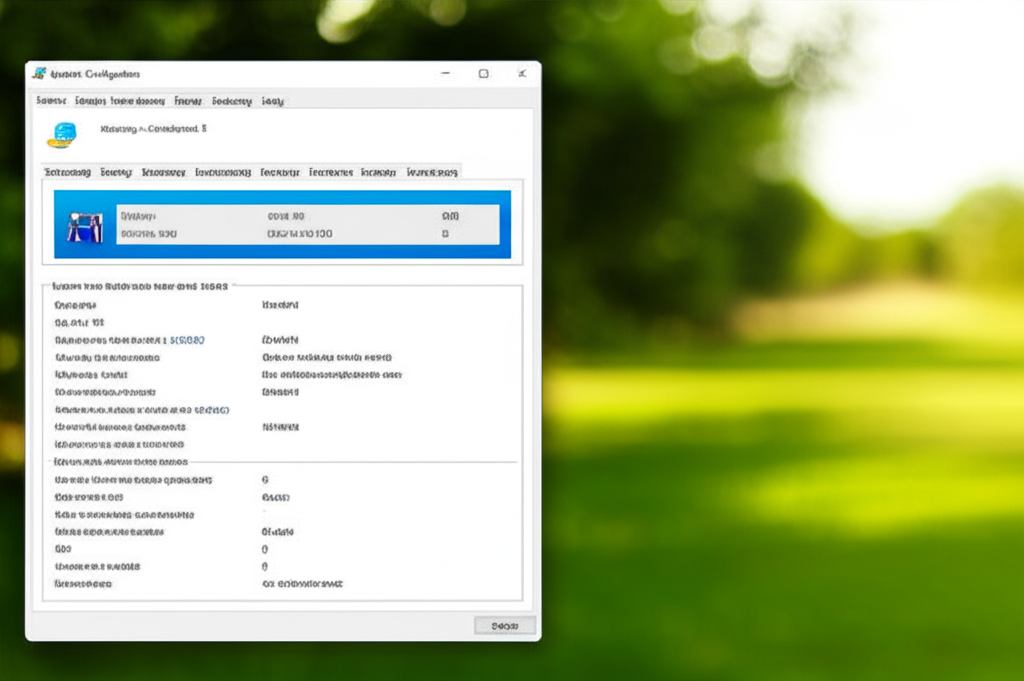Image resolution: width=1024 pixels, height=681 pixels.
Task: Click the blue link in the seventh details row
Action: tap(211, 410)
